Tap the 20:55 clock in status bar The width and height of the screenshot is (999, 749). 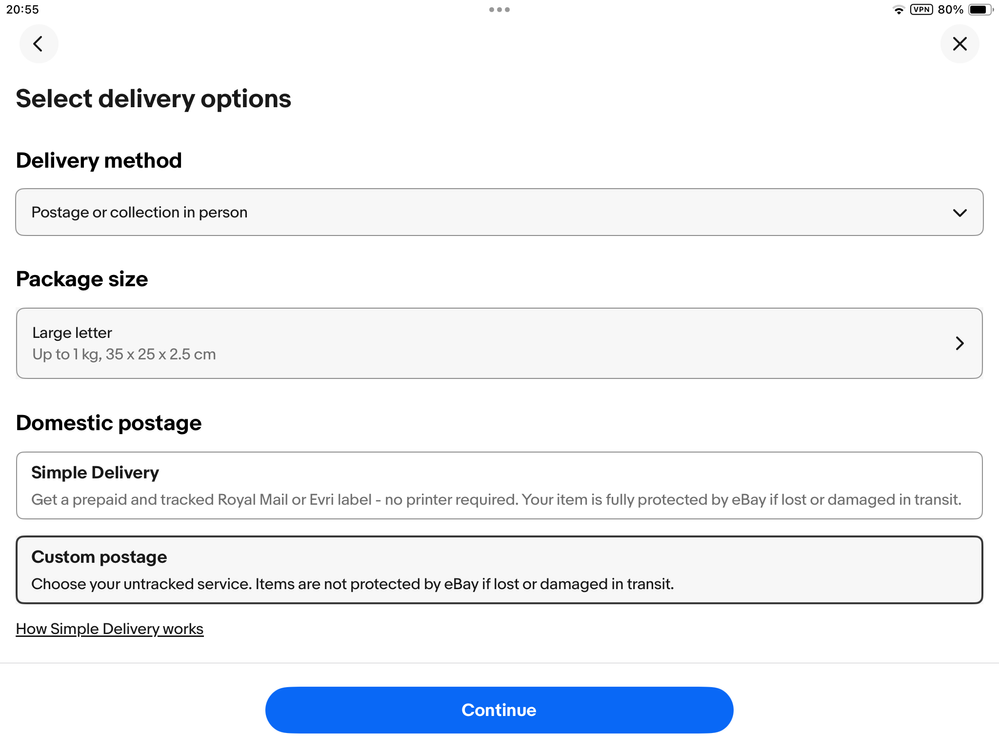[22, 10]
